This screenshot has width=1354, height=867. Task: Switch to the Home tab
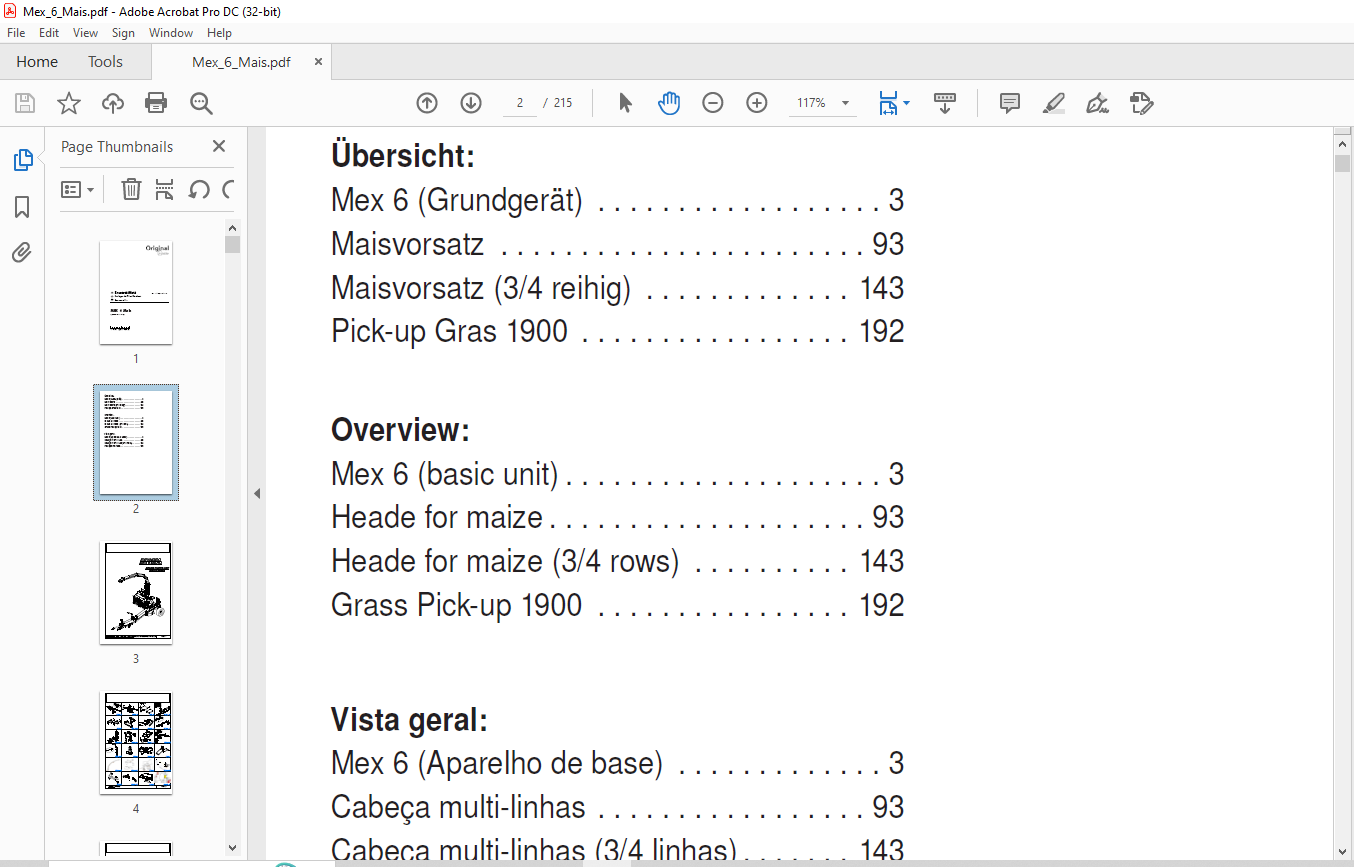point(37,62)
